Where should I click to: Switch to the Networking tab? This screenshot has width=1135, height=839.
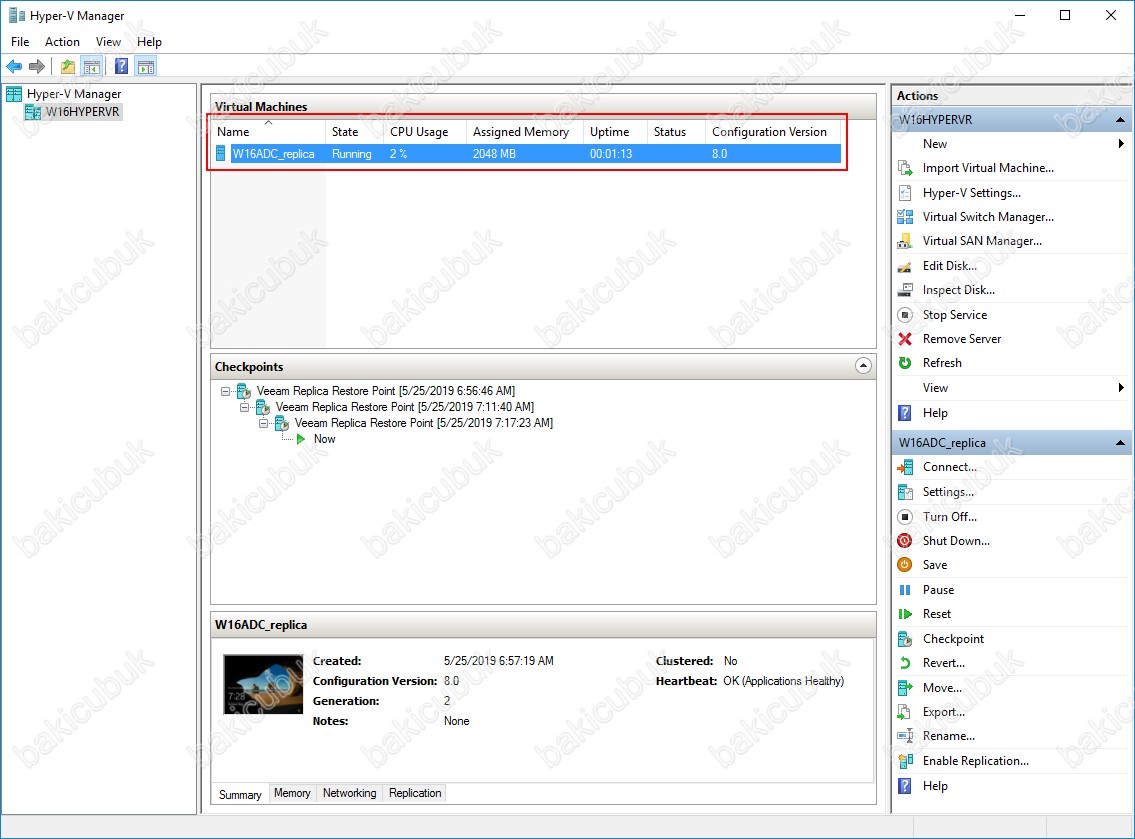350,793
